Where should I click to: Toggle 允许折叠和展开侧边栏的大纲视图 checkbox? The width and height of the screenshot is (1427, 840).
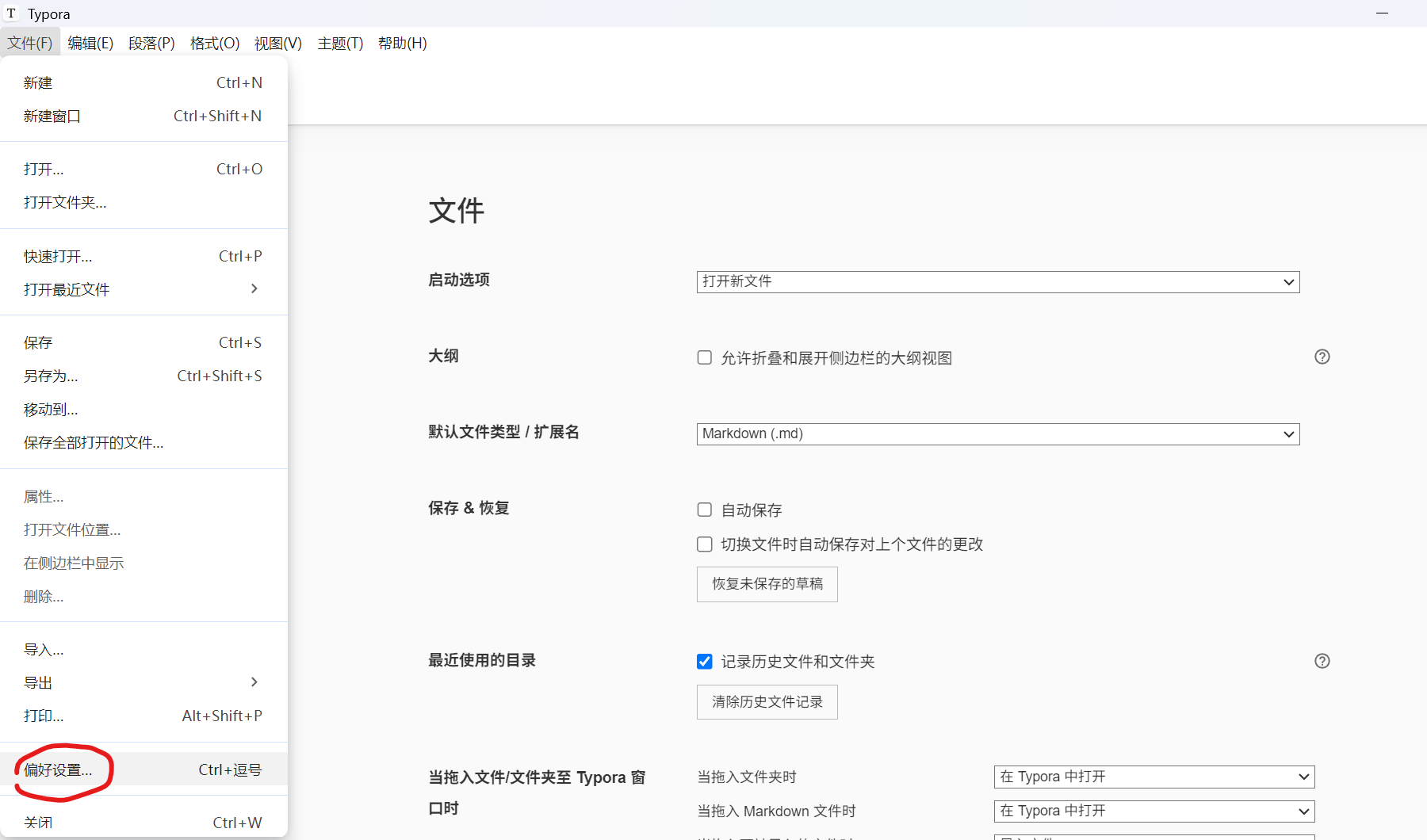click(x=704, y=357)
